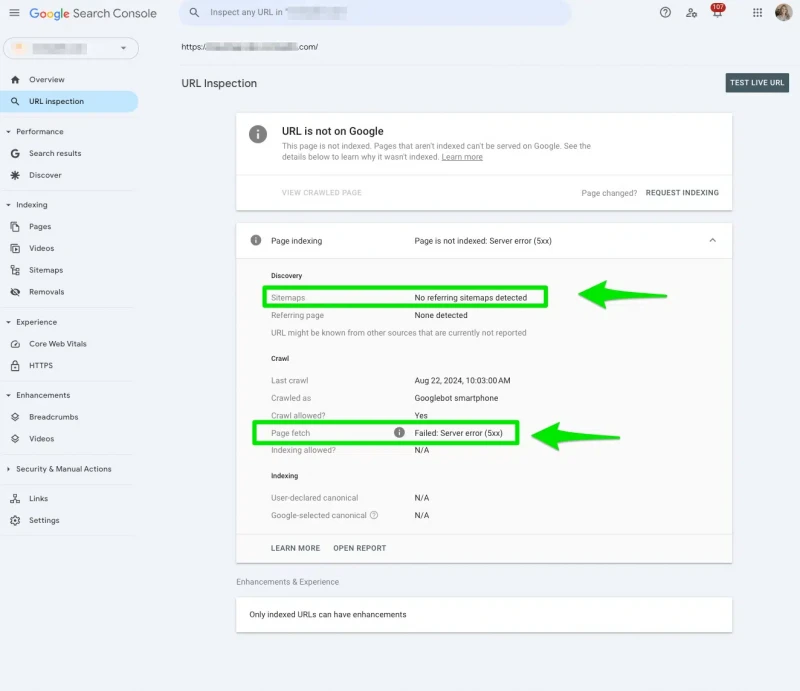Click the 'No referring sitemaps detected' text
The width and height of the screenshot is (800, 691).
pyautogui.click(x=470, y=298)
